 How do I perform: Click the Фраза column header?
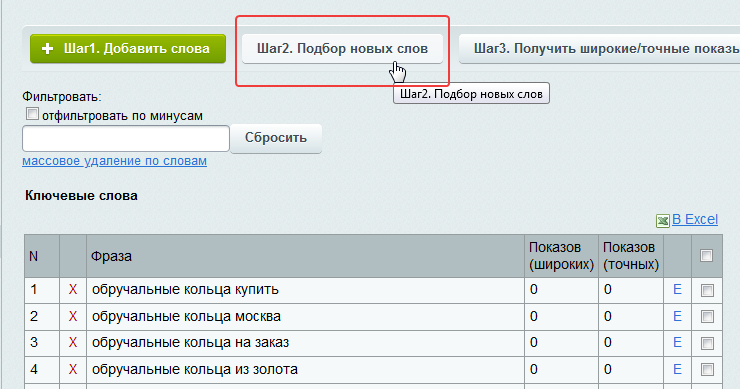click(x=305, y=256)
